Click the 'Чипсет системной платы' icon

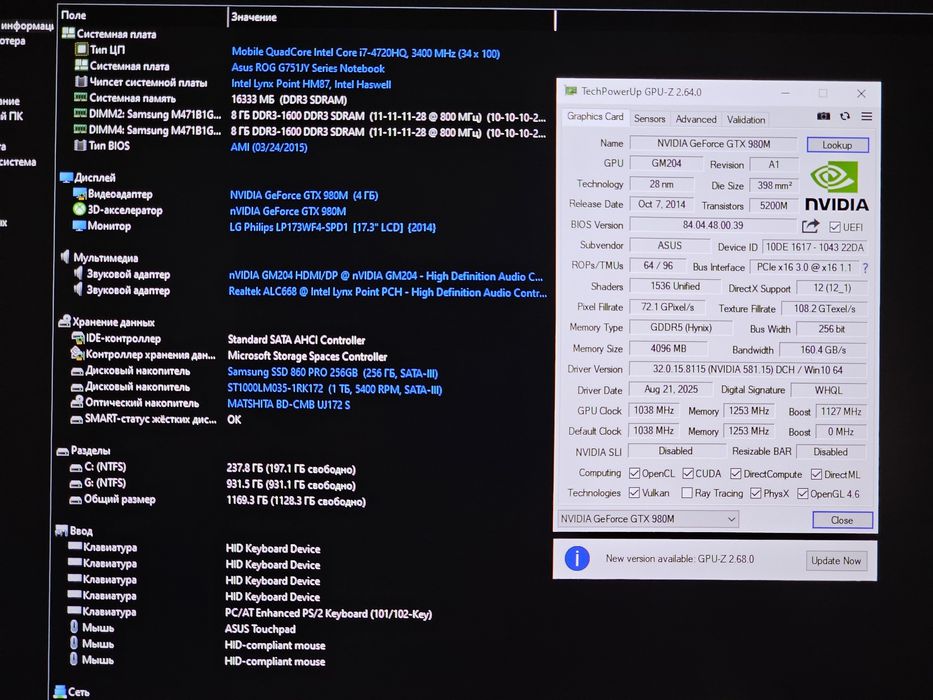81,82
